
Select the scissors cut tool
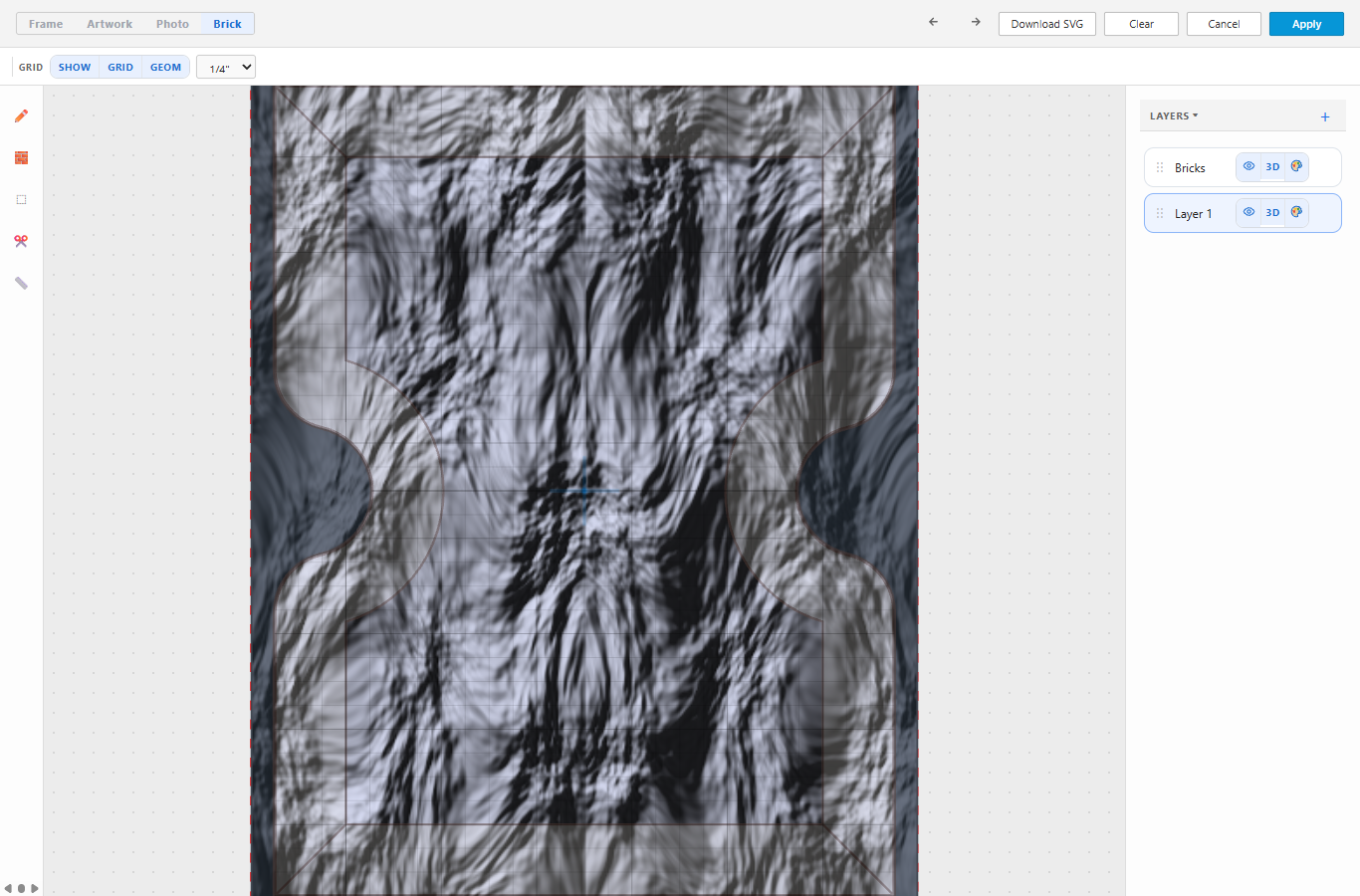tap(21, 242)
